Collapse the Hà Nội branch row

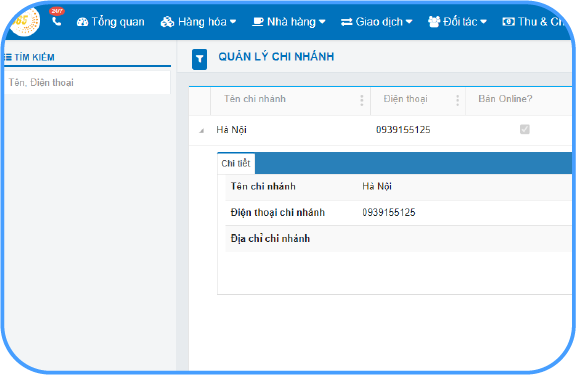tap(201, 131)
